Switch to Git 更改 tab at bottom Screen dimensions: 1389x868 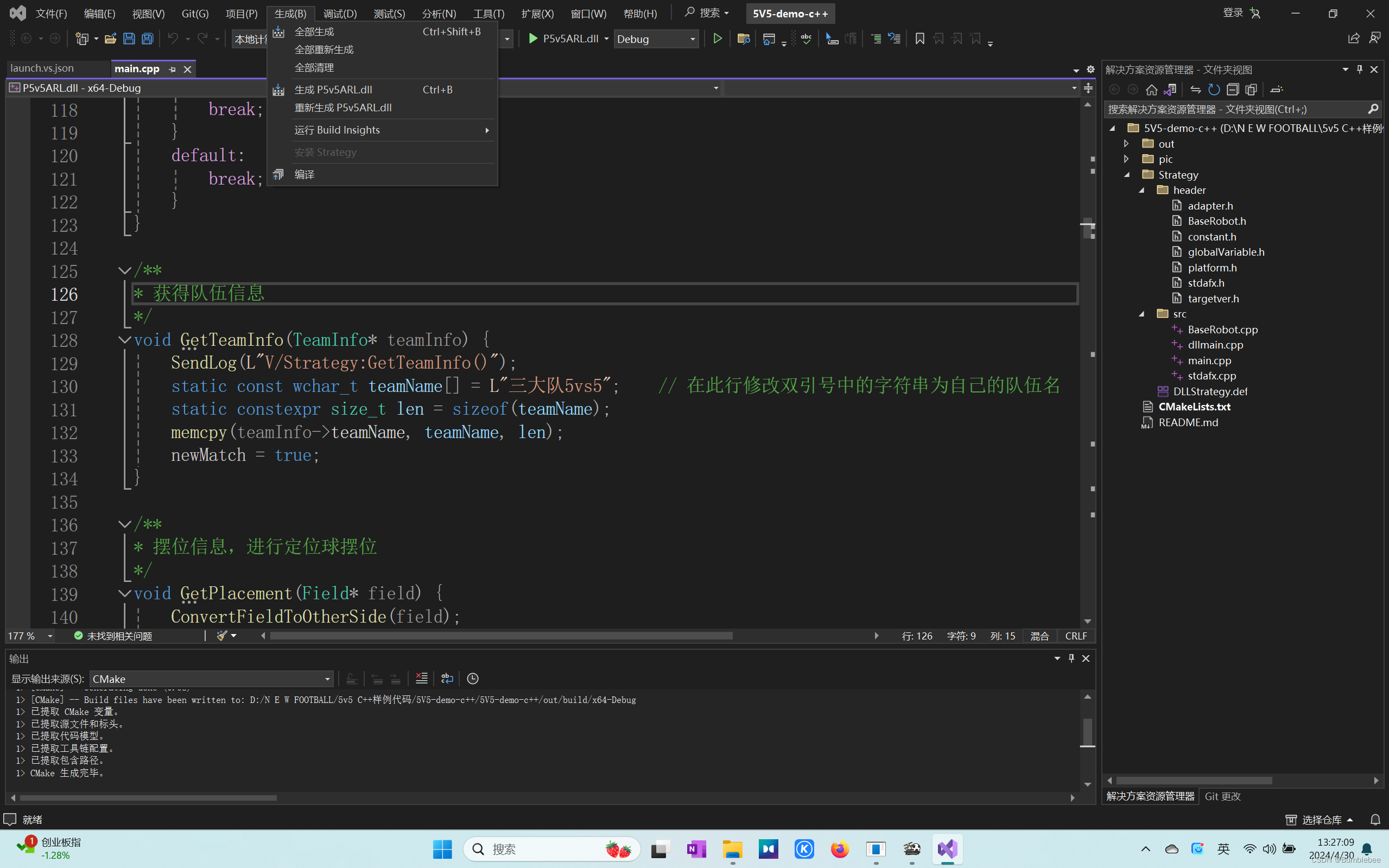click(1222, 796)
